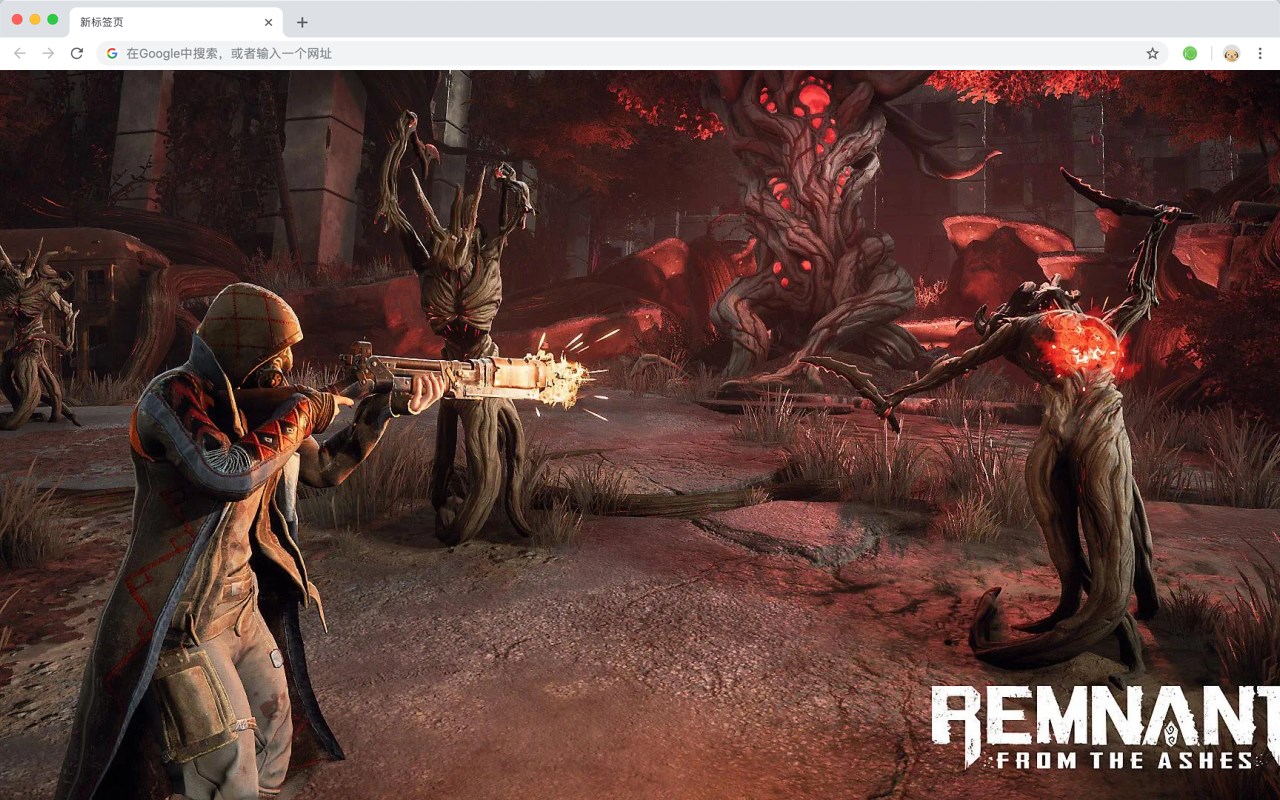
Task: Open a new tab with the plus button
Action: coord(302,22)
